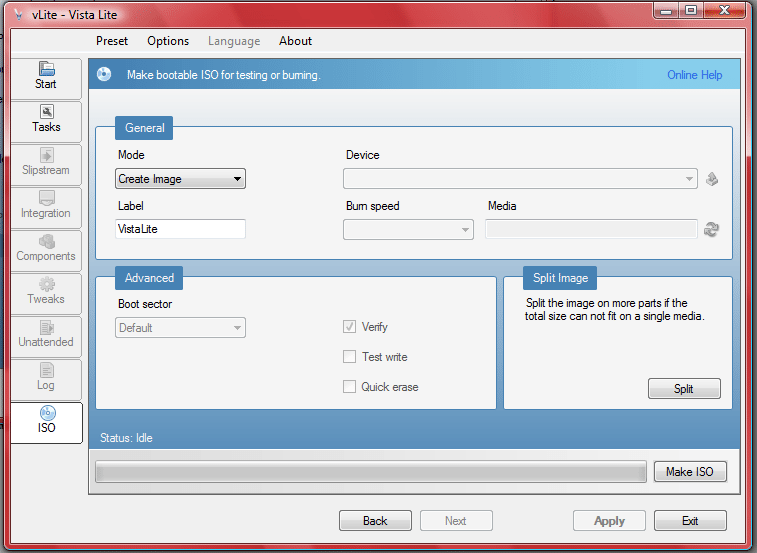
Task: Enable the Test write checkbox
Action: pyautogui.click(x=349, y=357)
